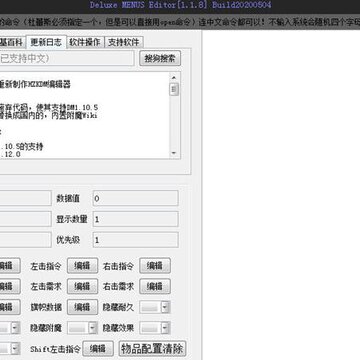Click the 数据值 input field
The image size is (360, 360).
coord(135,199)
